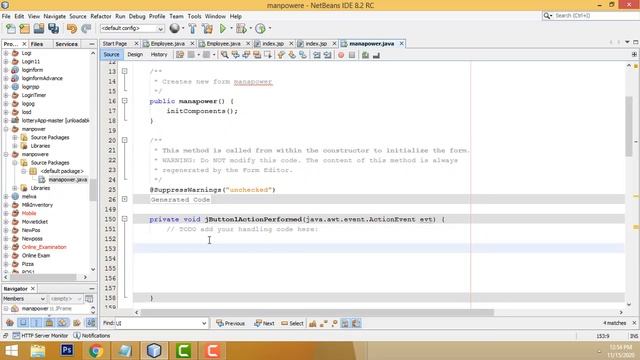Click the Previous button in find bar
Viewport: 640px width, 360px height.
click(x=231, y=323)
